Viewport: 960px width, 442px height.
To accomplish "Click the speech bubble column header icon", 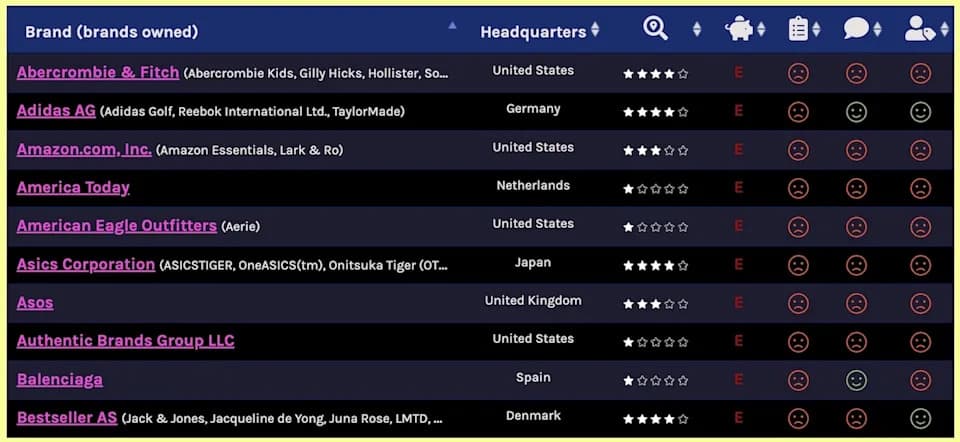I will [x=857, y=29].
